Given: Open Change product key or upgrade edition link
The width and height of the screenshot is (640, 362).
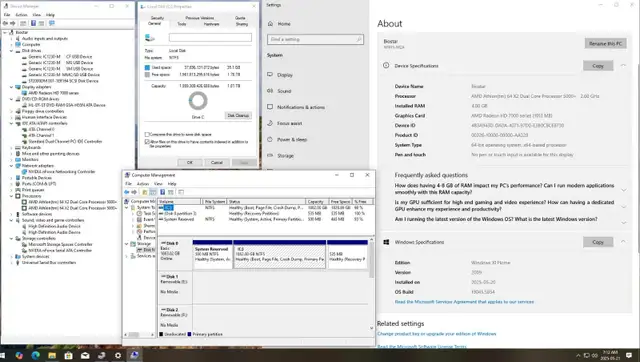Looking at the screenshot, I should tap(436, 334).
